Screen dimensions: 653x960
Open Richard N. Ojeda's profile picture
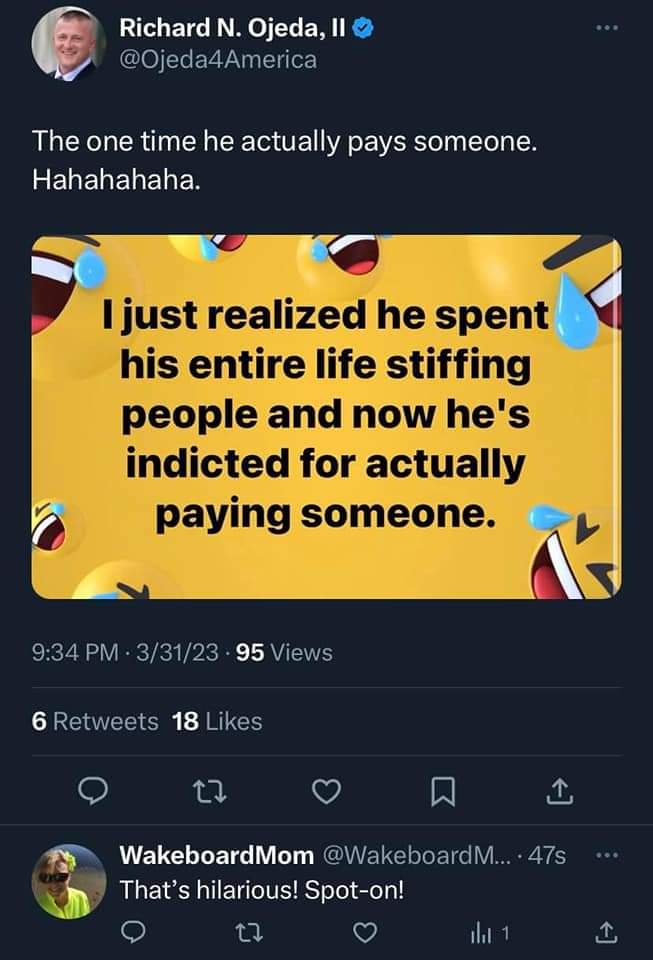(68, 44)
